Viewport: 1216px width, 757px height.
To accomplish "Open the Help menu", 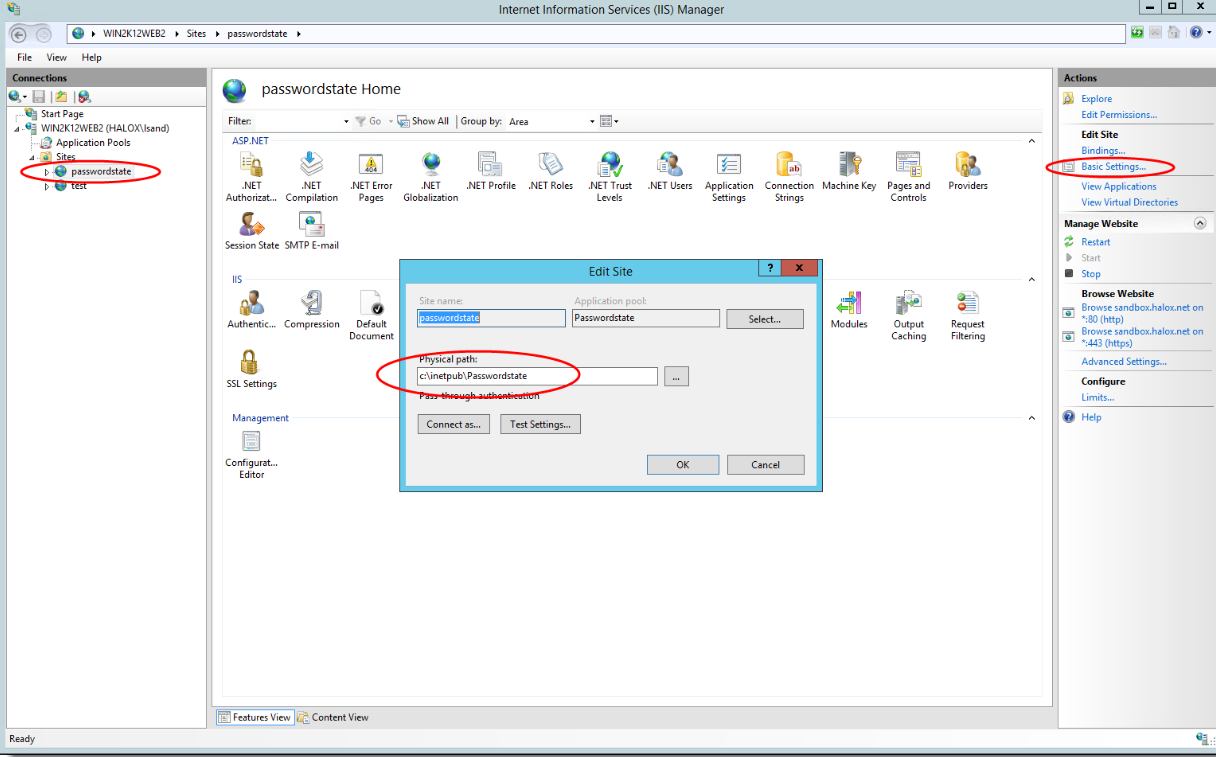I will (x=92, y=58).
